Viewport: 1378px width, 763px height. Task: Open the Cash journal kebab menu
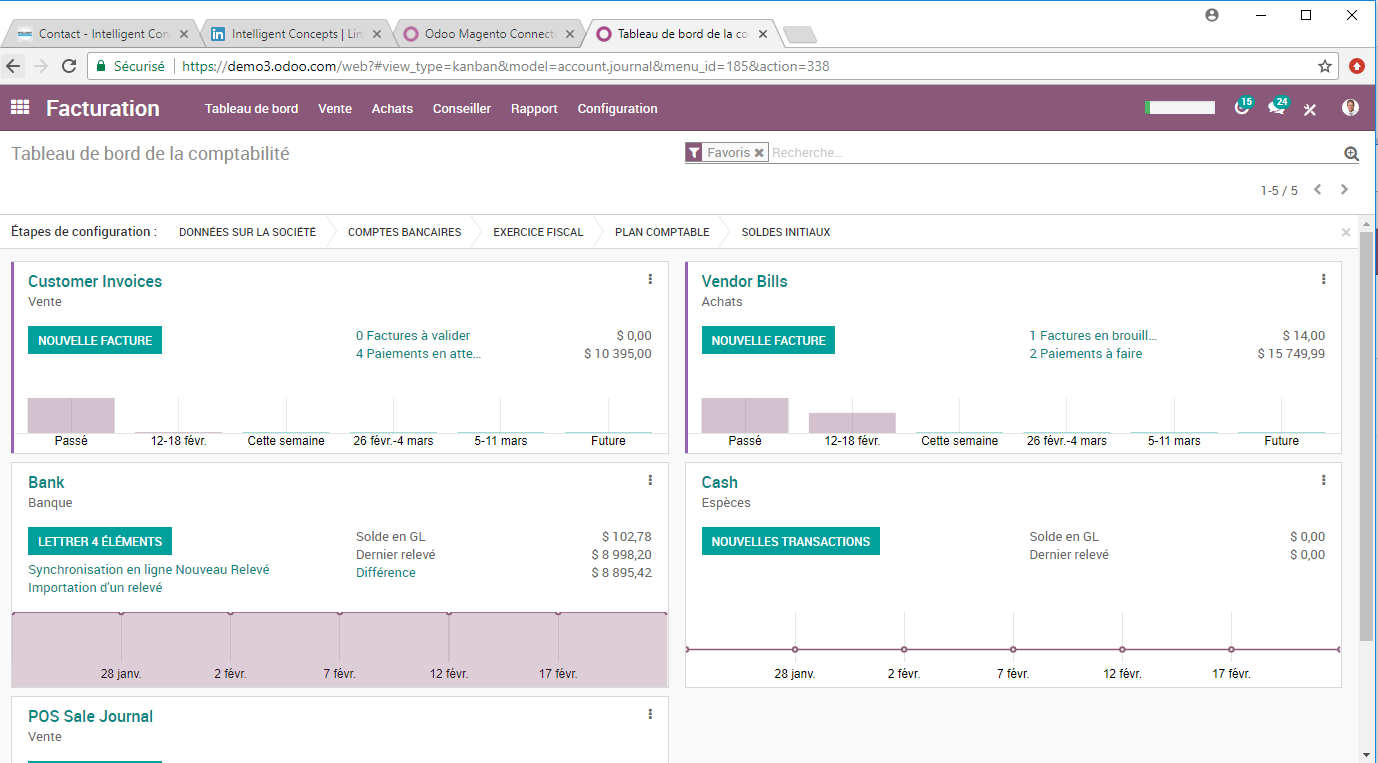(1324, 480)
